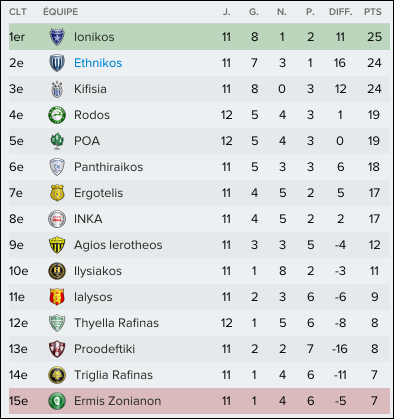Image resolution: width=394 pixels, height=419 pixels.
Task: Select the Triglia Rafinas row
Action: (199, 375)
